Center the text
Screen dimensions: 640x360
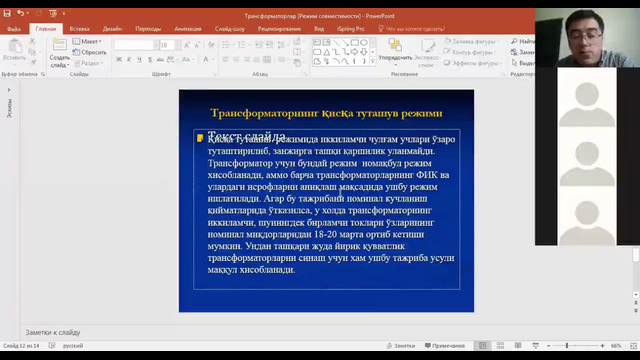(236, 60)
